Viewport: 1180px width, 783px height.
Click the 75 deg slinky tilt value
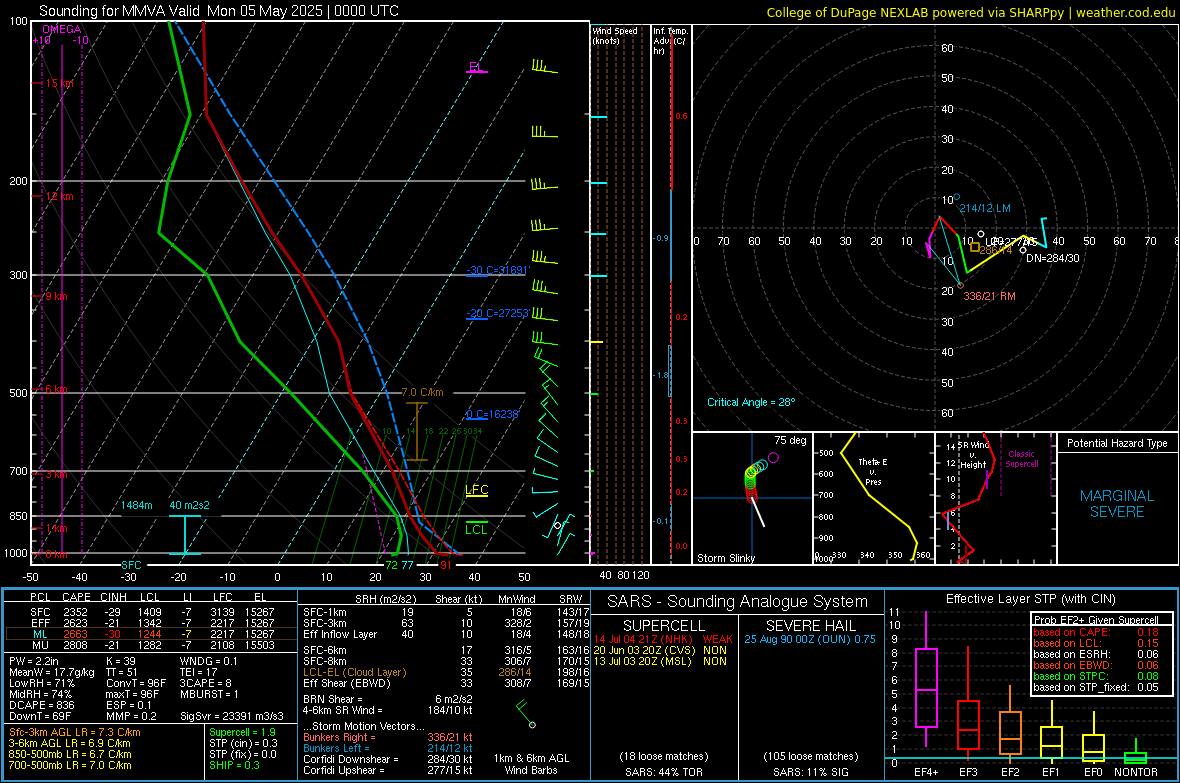pos(790,440)
